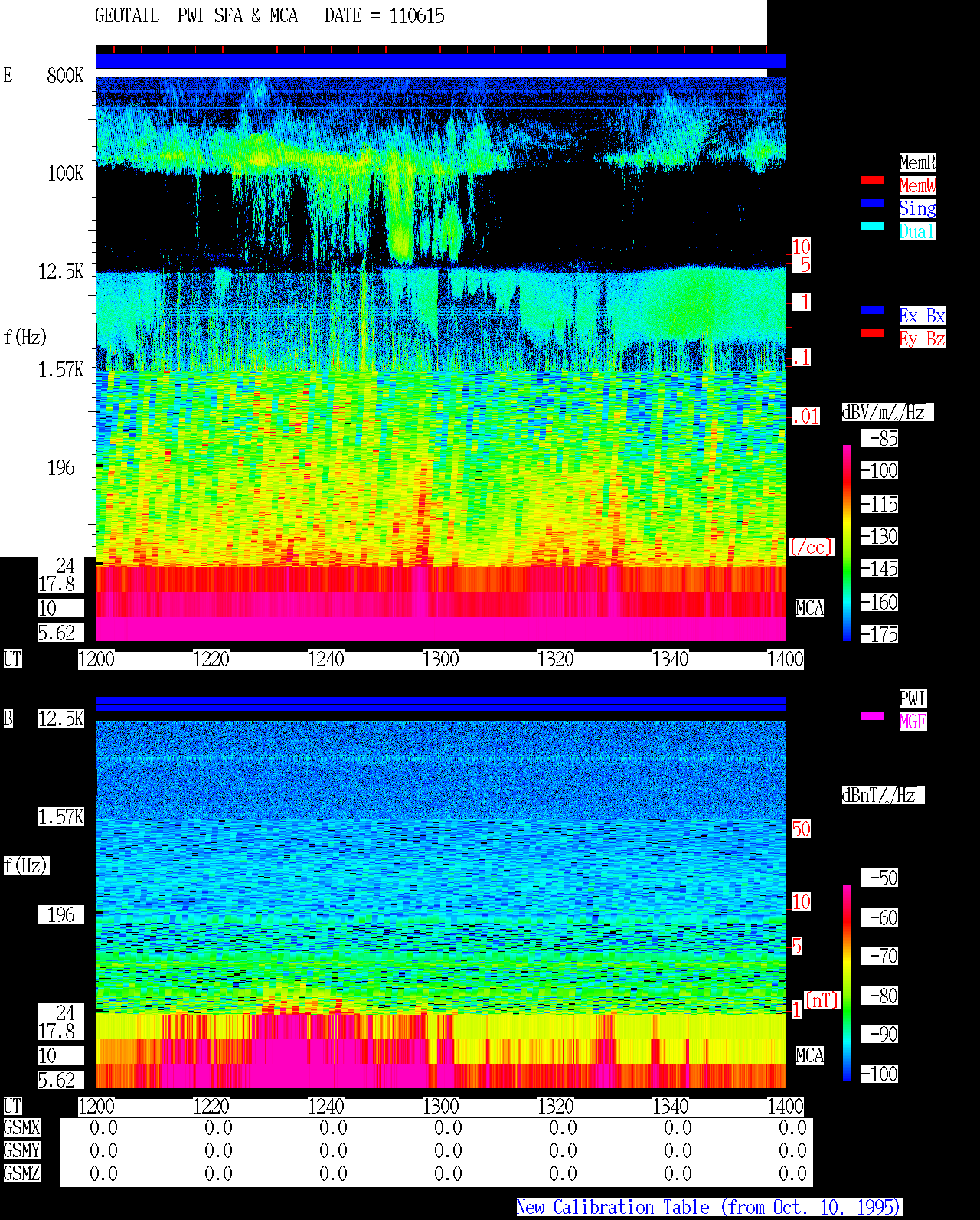Click the dBV/m/√Hz electric color scale bar
Viewport: 980px width, 1220px height.
847,543
